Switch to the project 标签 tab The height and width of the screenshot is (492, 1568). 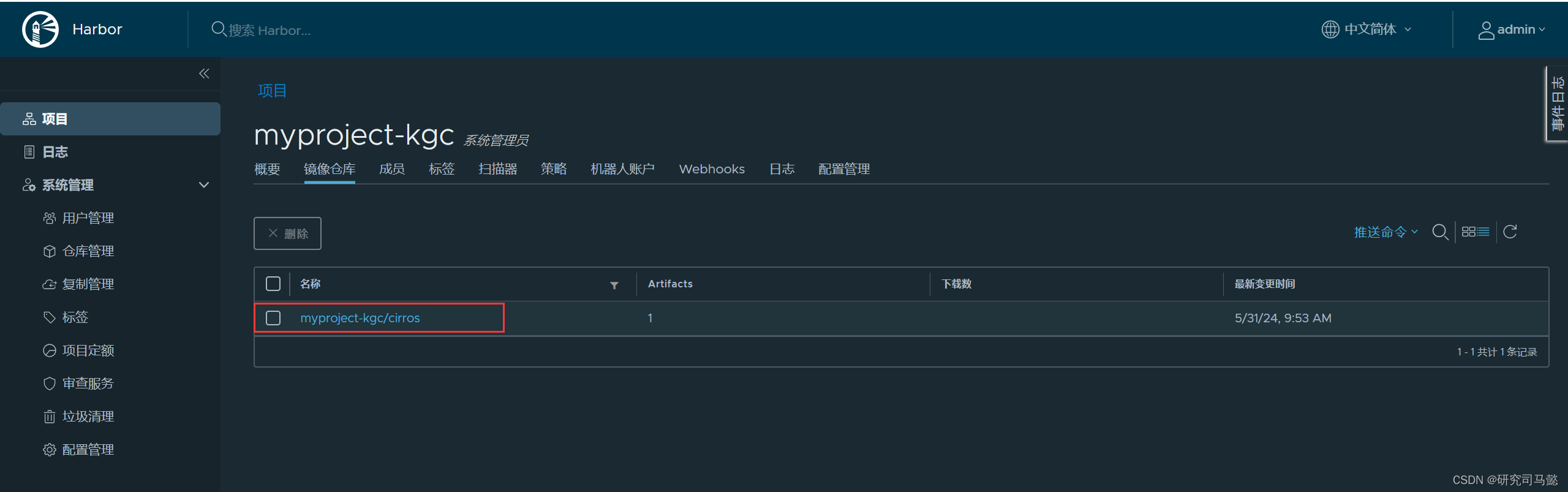pyautogui.click(x=442, y=169)
